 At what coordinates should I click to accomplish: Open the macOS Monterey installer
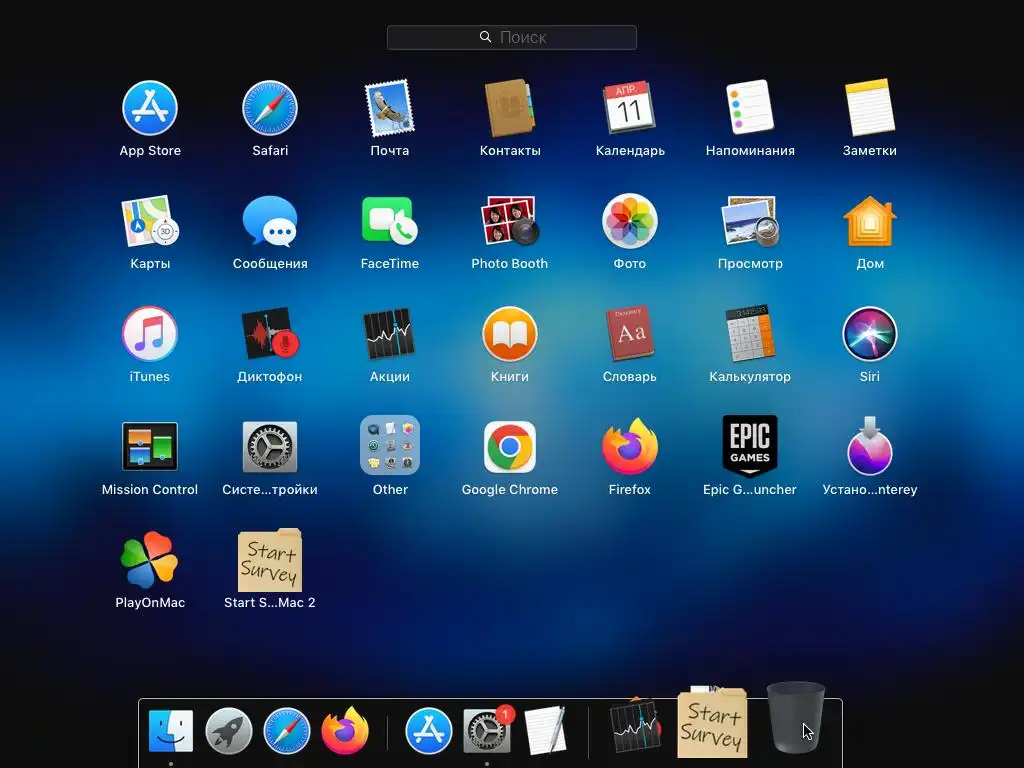869,447
